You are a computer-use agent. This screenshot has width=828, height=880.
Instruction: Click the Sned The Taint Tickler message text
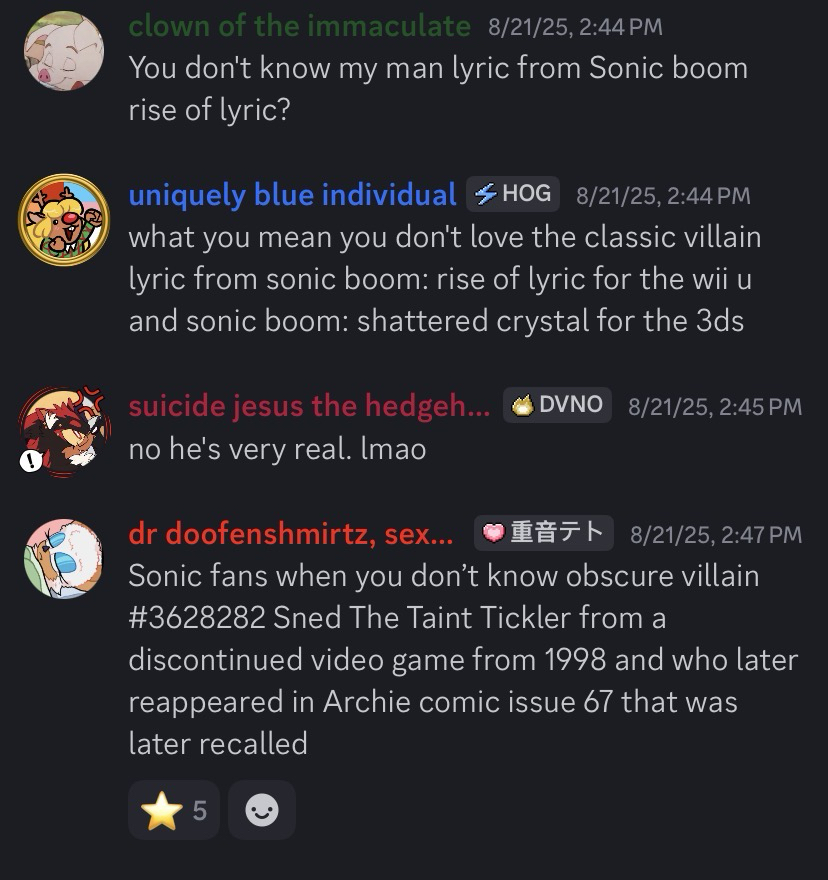tap(463, 659)
